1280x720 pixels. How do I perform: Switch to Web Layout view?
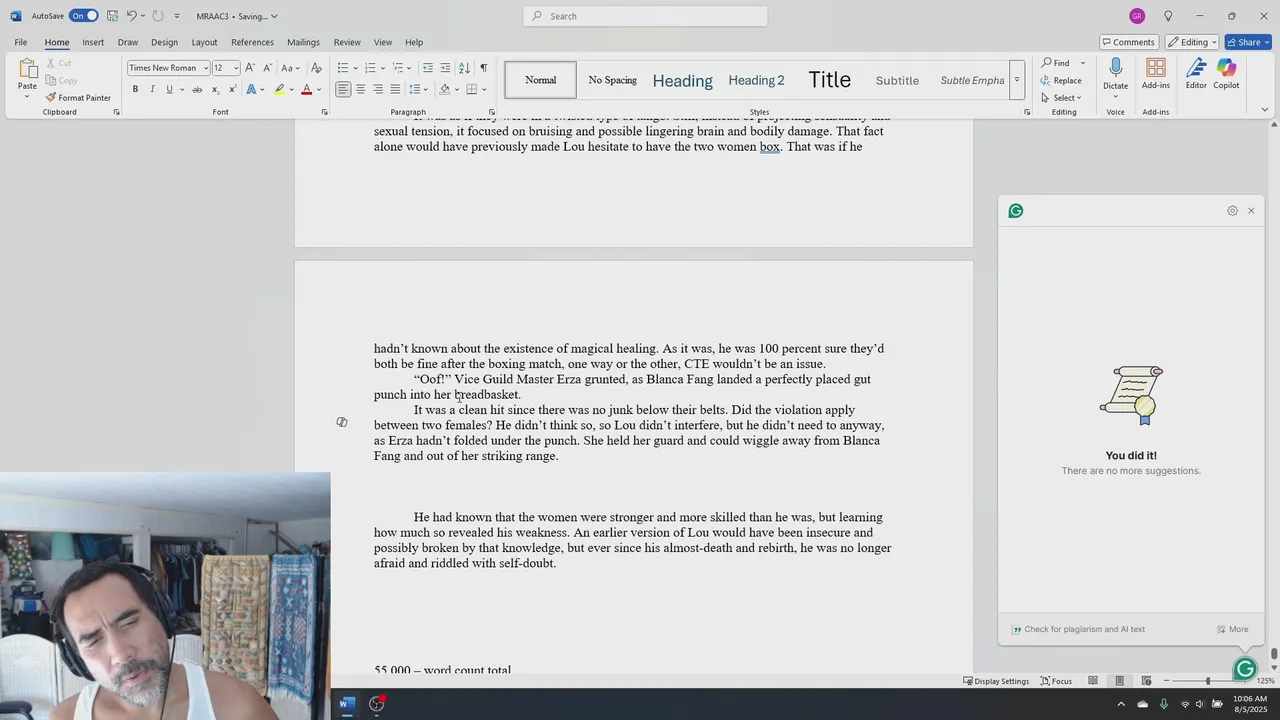1146,681
